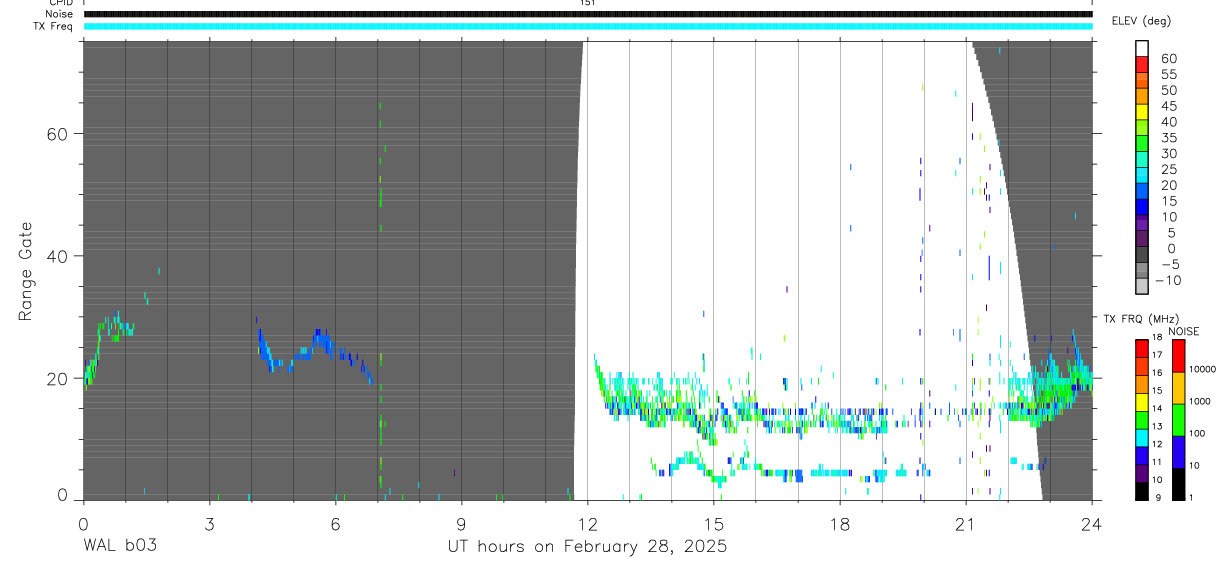Click the blue 10 segment of NOISE bar
This screenshot has width=1228, height=567.
pos(1179,452)
